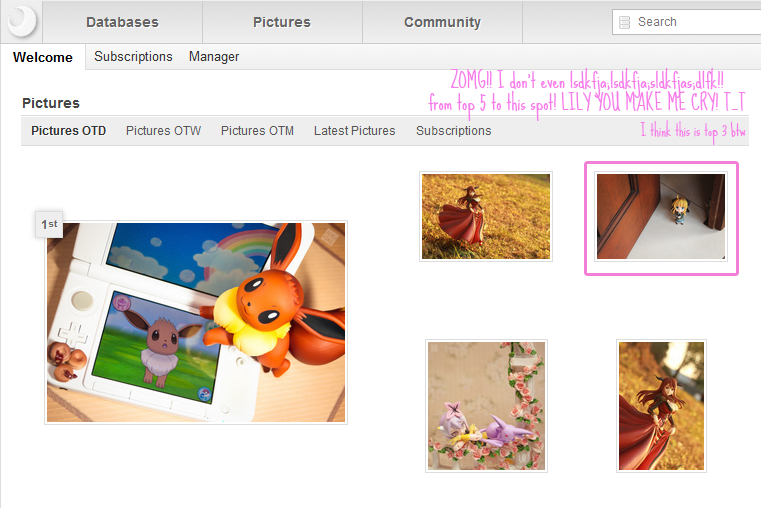Go to the Manager tab
The height and width of the screenshot is (508, 761).
tap(214, 57)
